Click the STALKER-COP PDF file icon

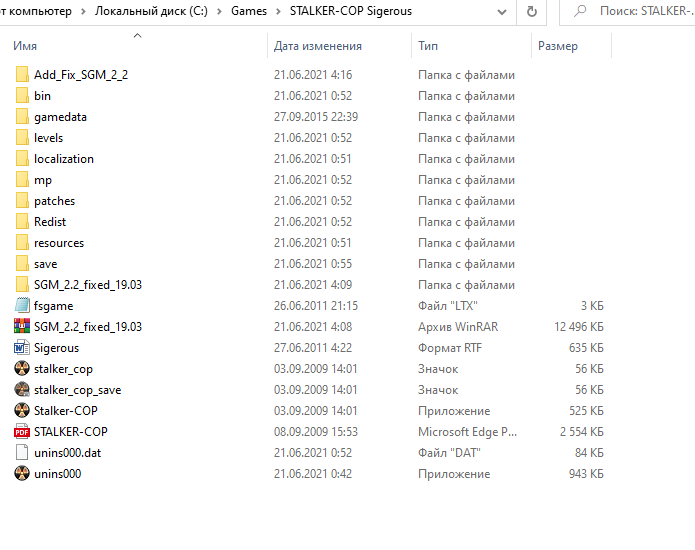22,431
